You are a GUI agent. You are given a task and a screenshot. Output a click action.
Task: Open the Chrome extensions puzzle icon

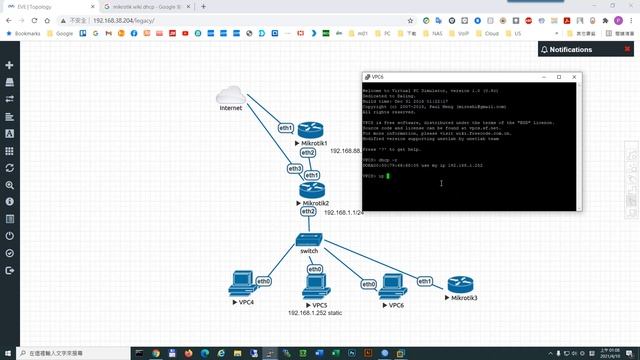605,20
